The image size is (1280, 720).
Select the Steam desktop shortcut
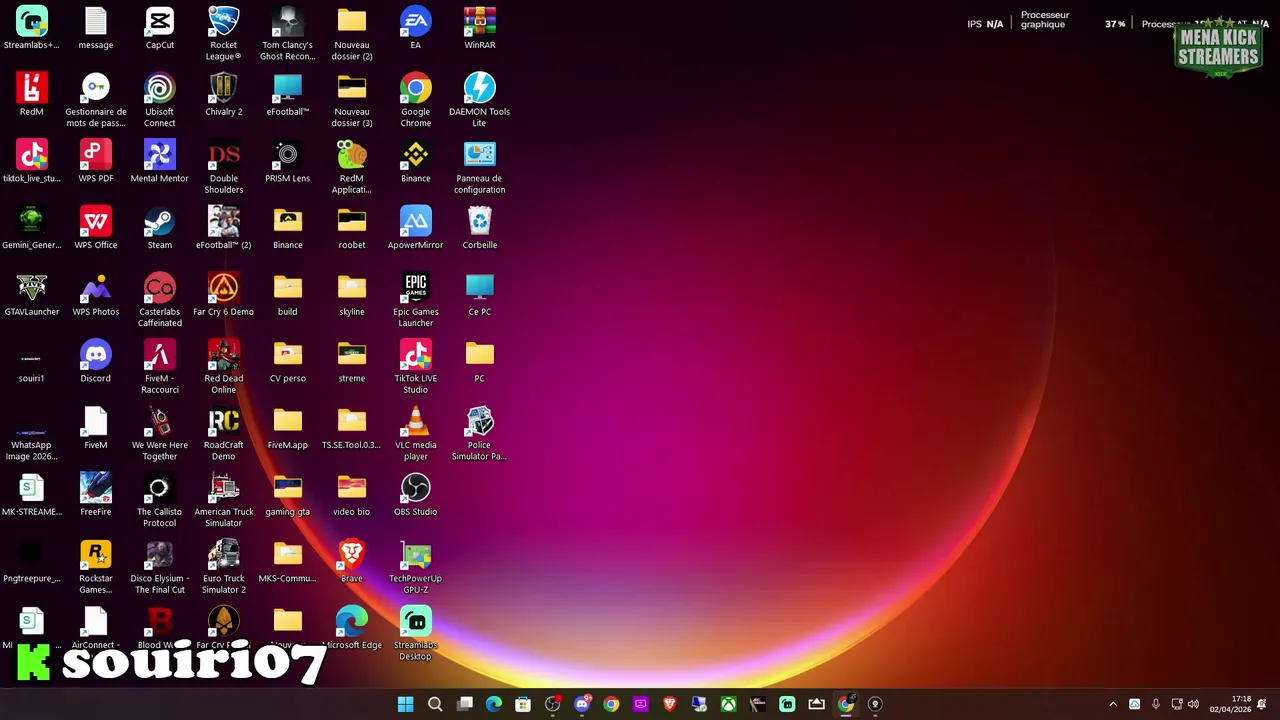160,228
